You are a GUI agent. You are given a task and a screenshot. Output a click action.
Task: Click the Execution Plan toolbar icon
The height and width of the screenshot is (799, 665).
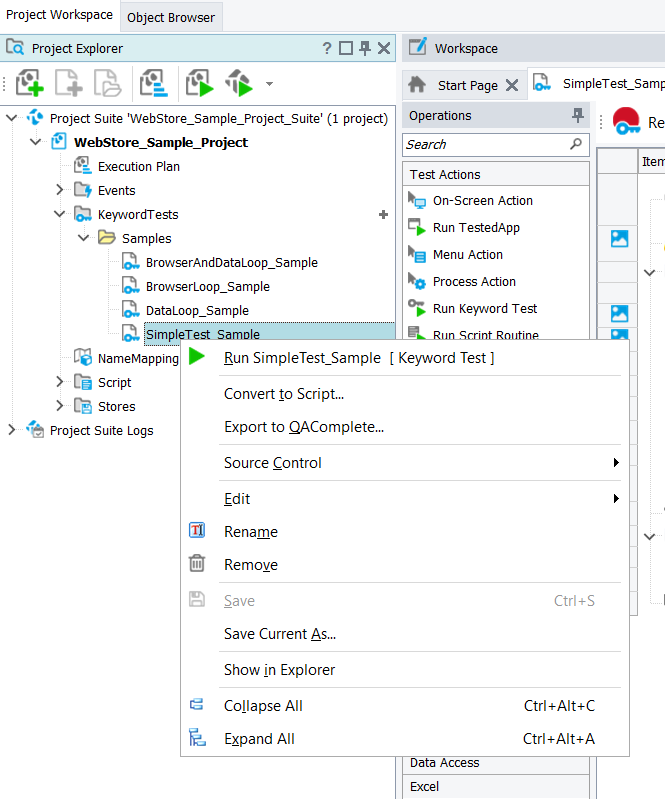[x=154, y=83]
